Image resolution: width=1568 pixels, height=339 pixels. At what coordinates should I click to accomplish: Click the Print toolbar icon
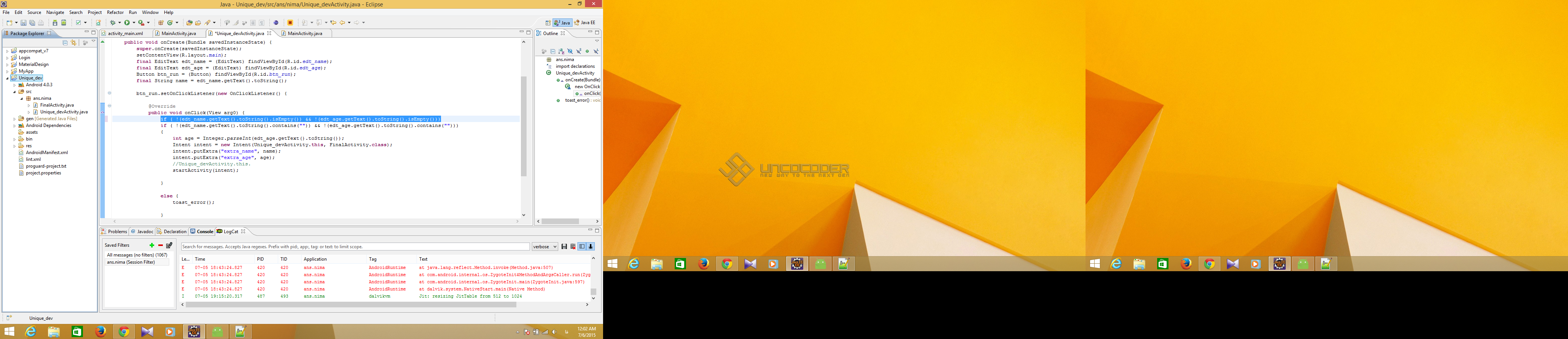[x=41, y=23]
